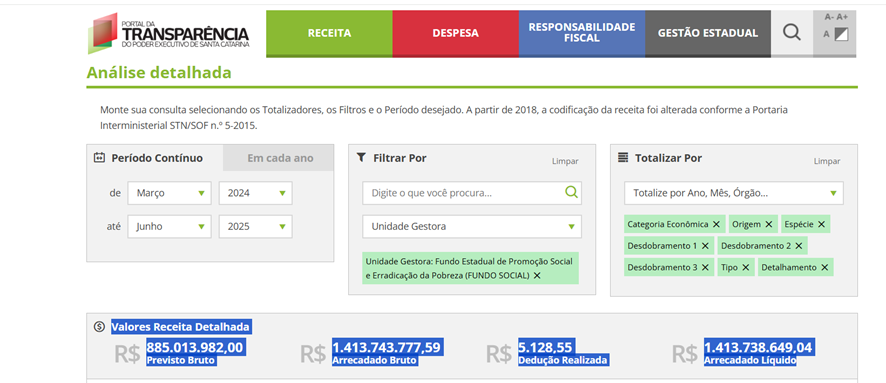Open the Totalize por Ano, Mês dropdown
The height and width of the screenshot is (383, 886).
tap(733, 193)
